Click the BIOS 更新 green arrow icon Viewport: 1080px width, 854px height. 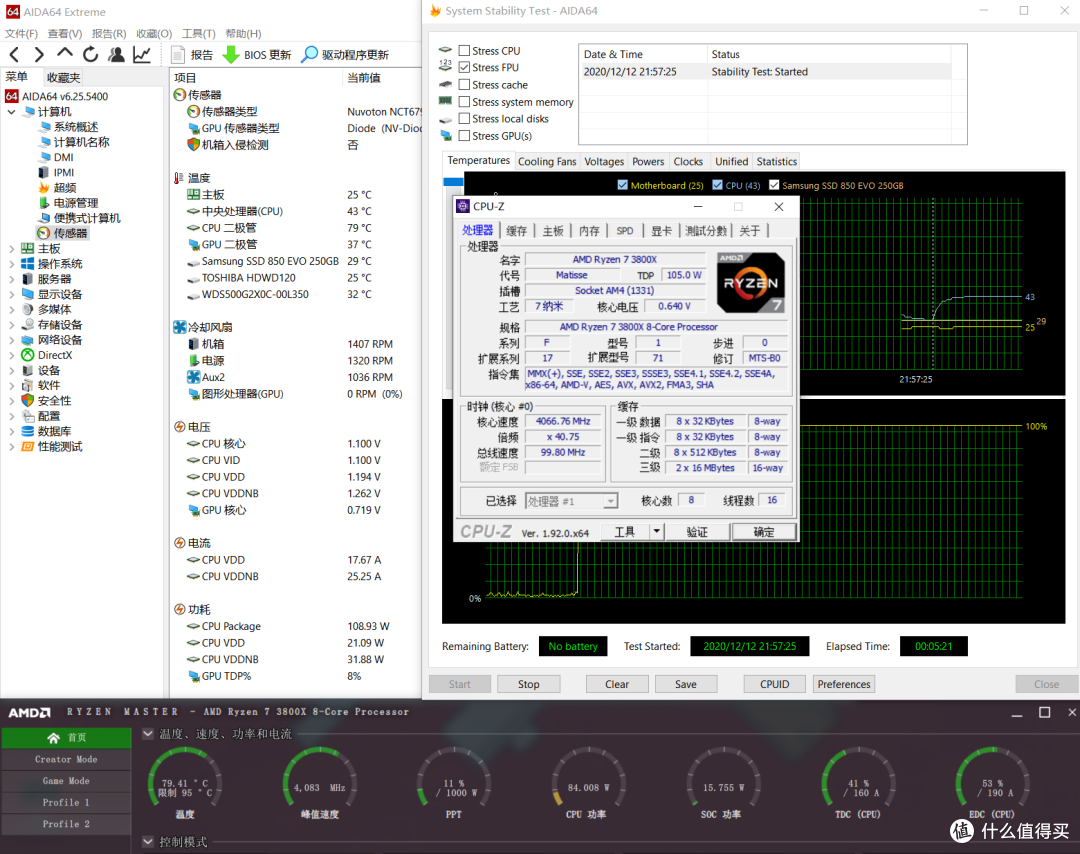tap(231, 54)
